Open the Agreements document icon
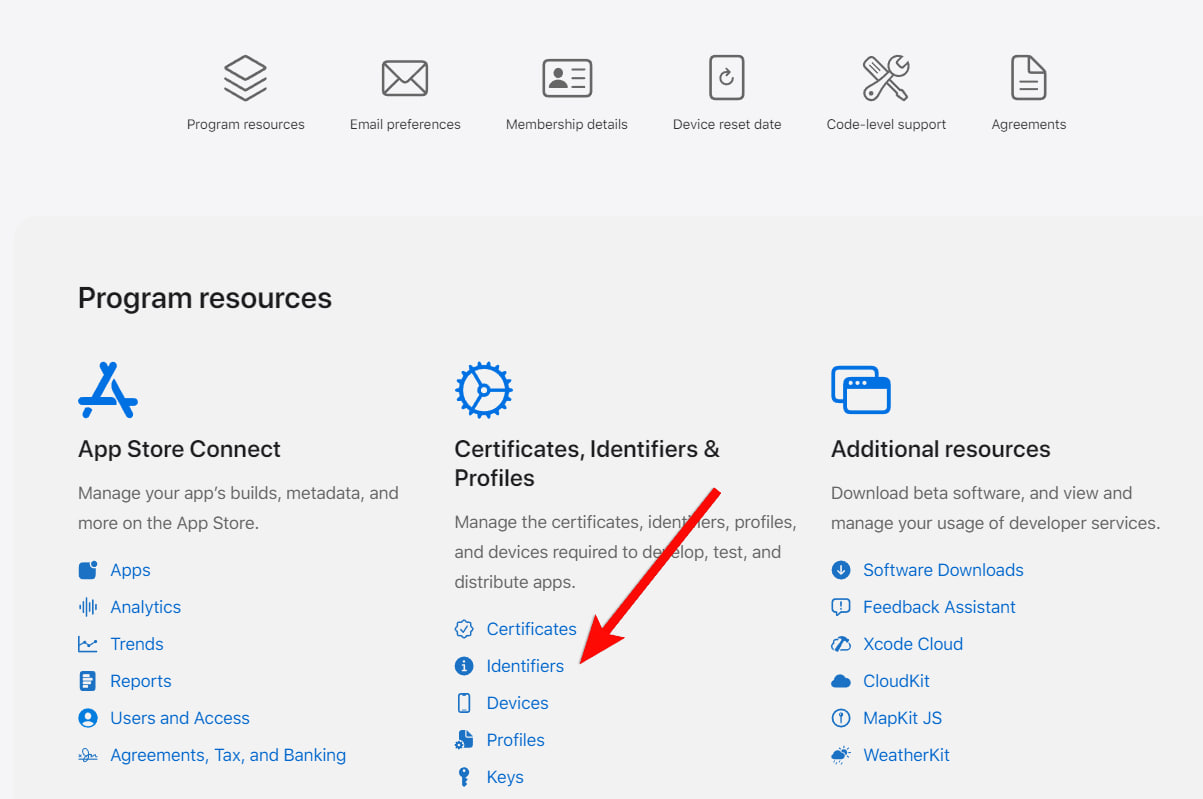Image resolution: width=1203 pixels, height=799 pixels. (1028, 78)
